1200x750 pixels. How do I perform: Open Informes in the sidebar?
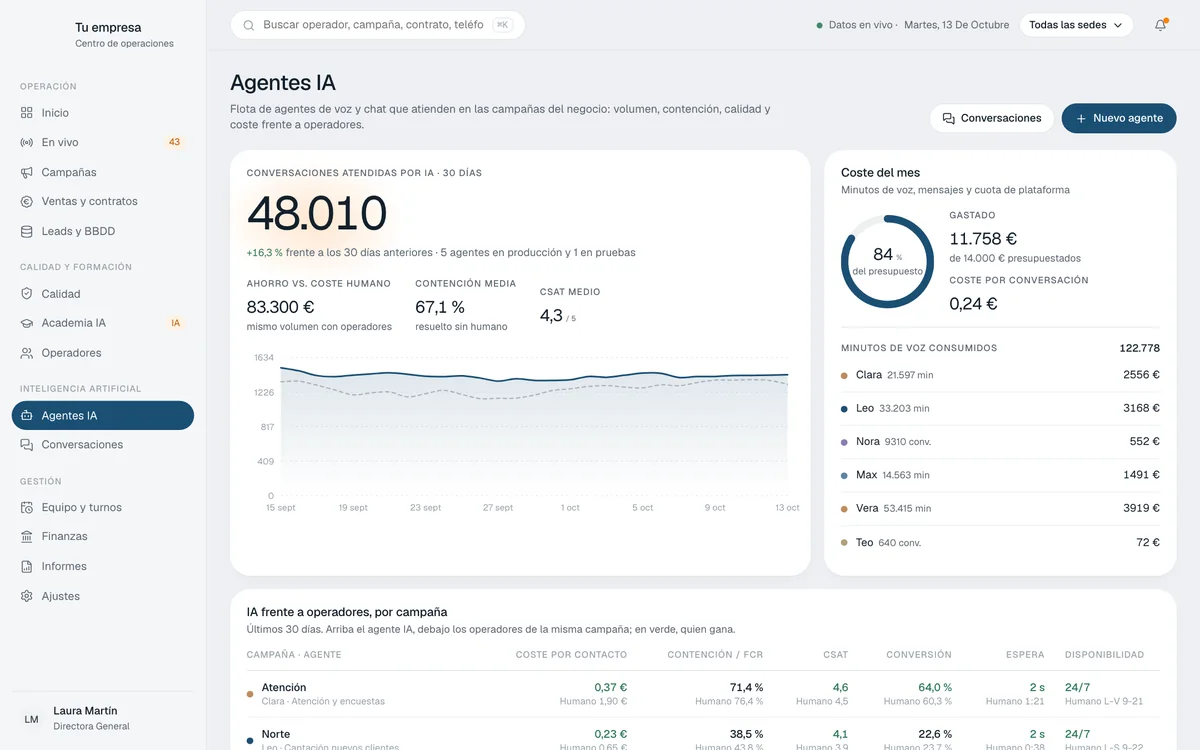tap(103, 566)
